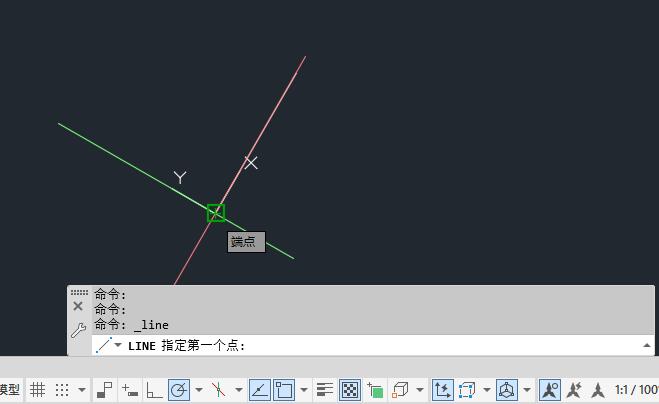Toggle snap mode dotted-grid icon
Image resolution: width=659 pixels, height=404 pixels.
tap(62, 390)
